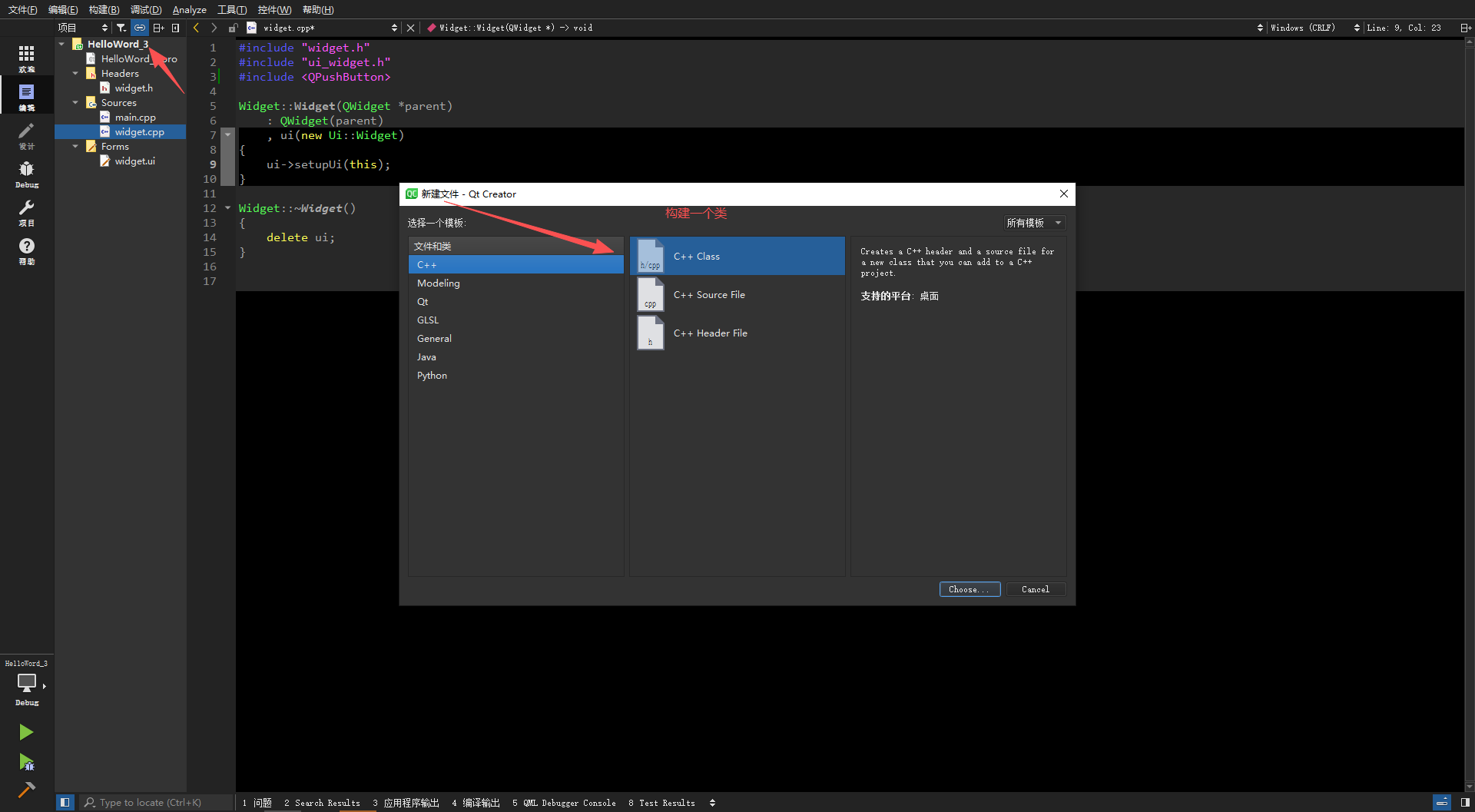The height and width of the screenshot is (812, 1475).
Task: Open the 文件(F) menu
Action: coord(22,9)
